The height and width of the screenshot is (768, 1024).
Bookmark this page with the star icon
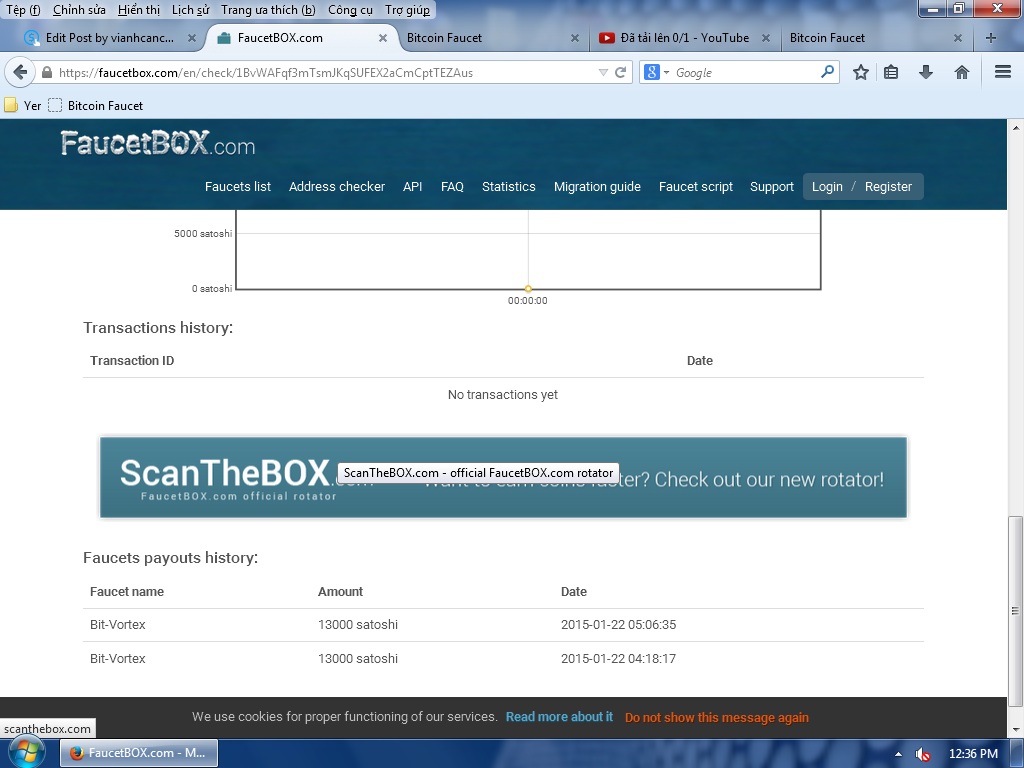coord(861,72)
